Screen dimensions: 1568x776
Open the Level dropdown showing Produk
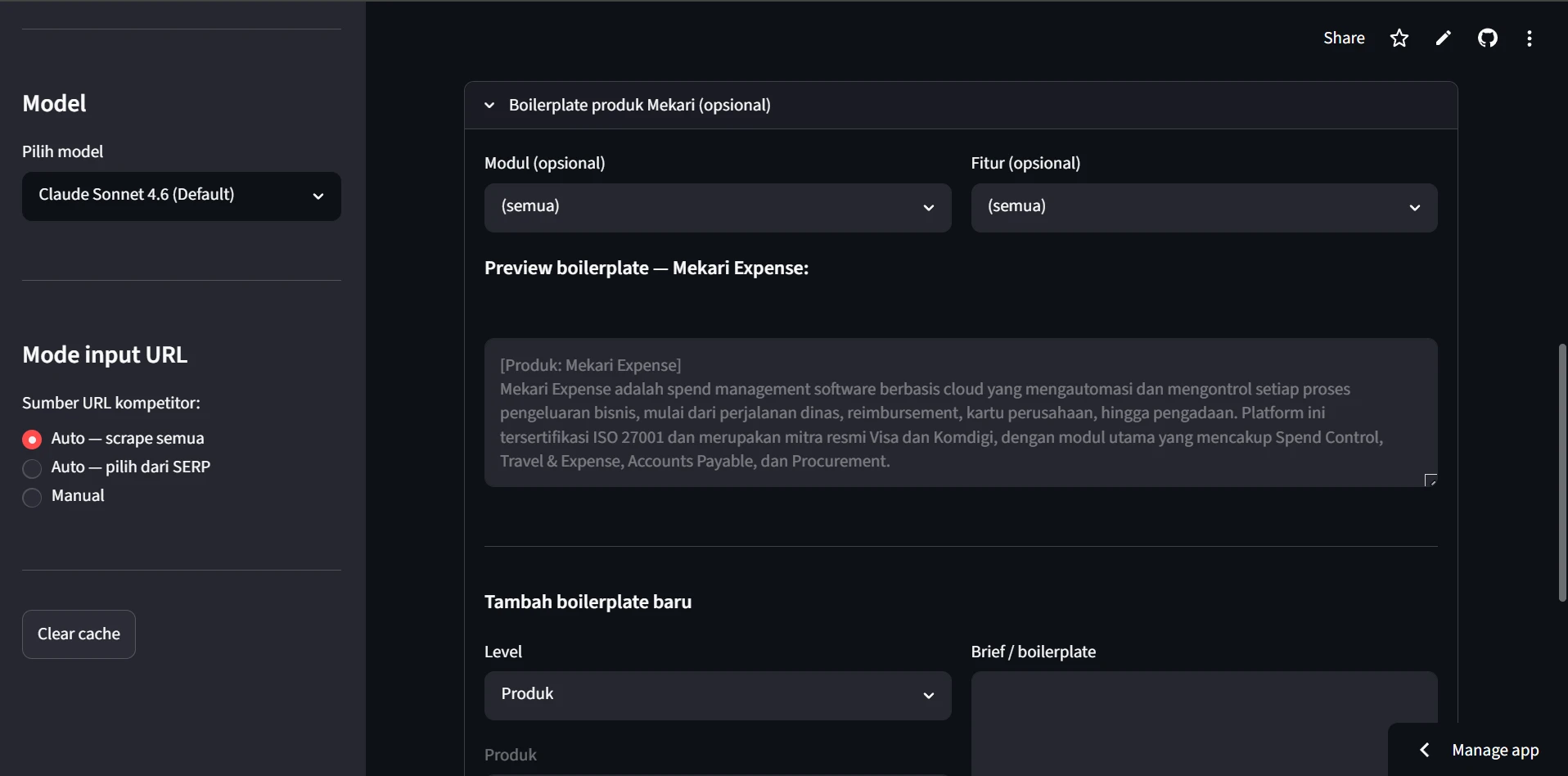[x=718, y=696]
